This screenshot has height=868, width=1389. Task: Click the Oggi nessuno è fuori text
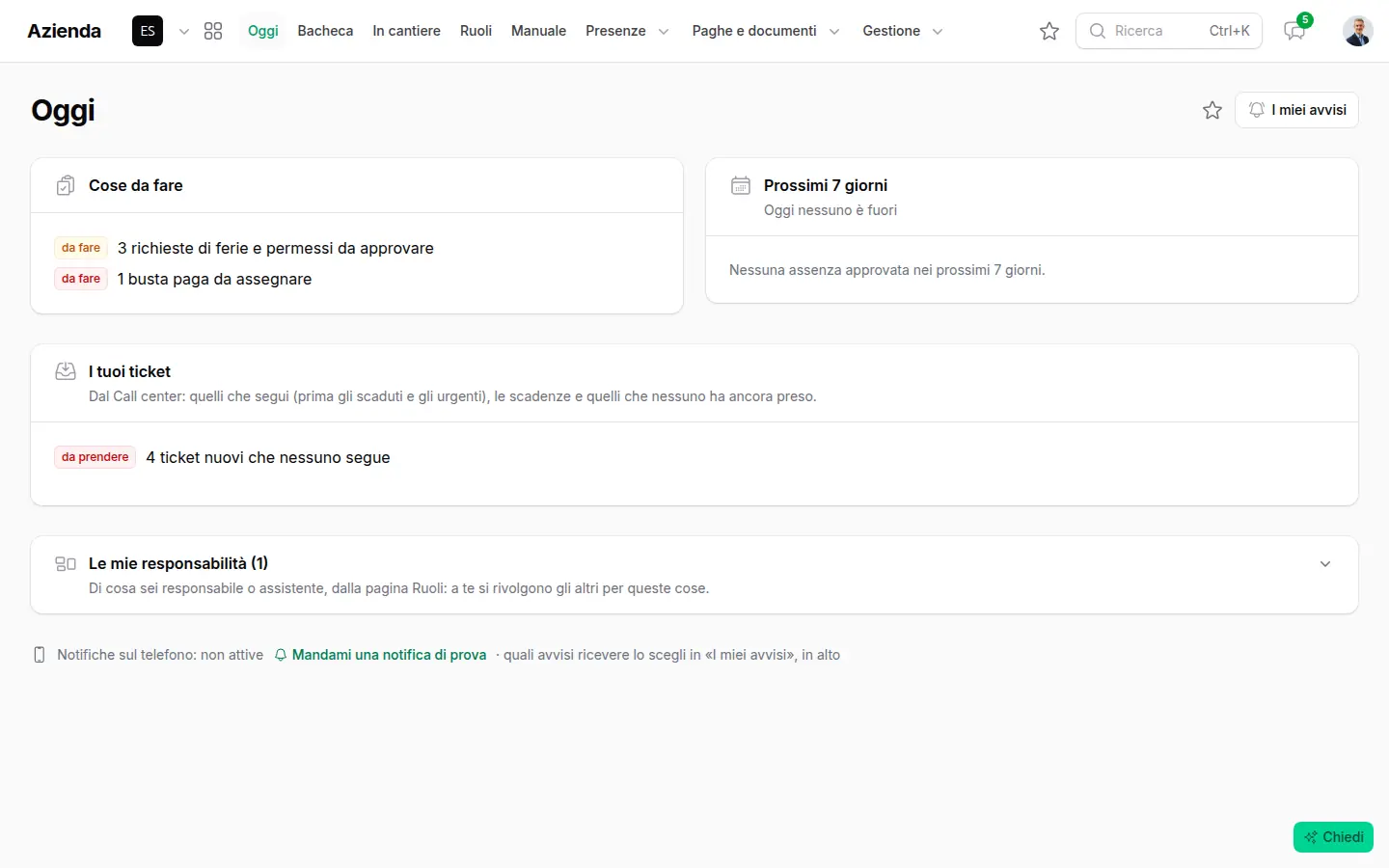[831, 210]
